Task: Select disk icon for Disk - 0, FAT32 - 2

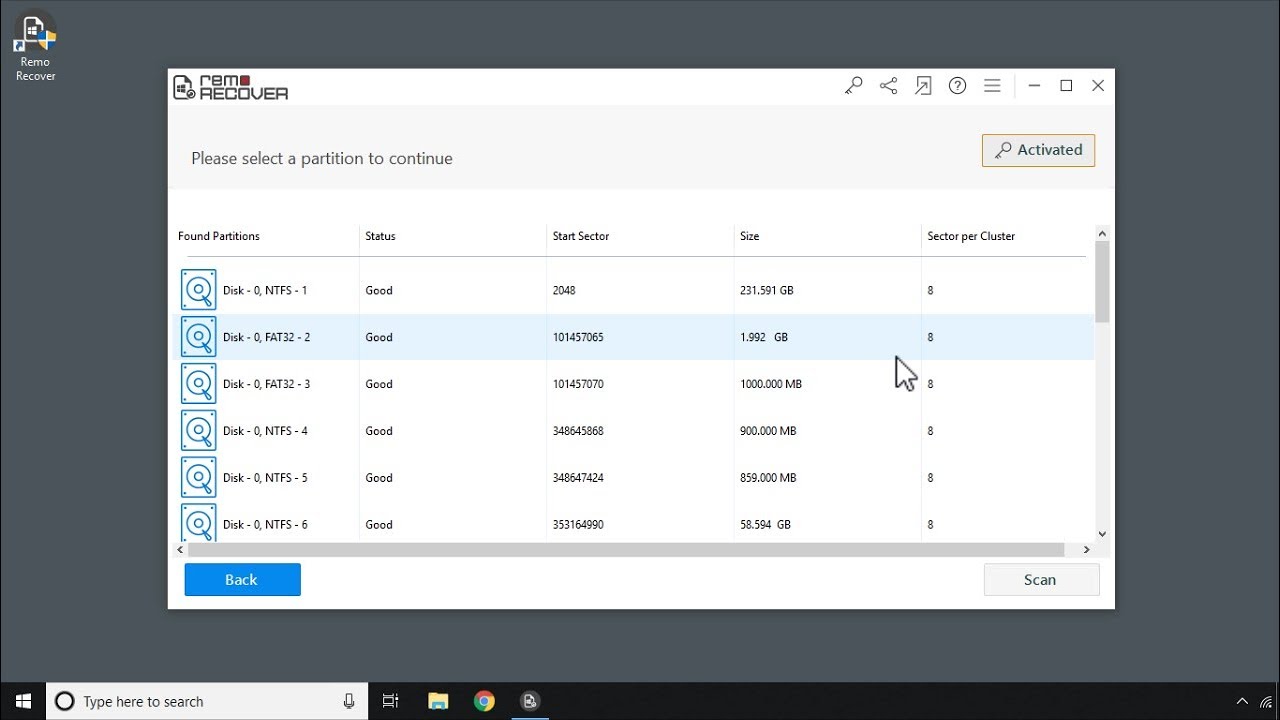Action: pyautogui.click(x=199, y=337)
